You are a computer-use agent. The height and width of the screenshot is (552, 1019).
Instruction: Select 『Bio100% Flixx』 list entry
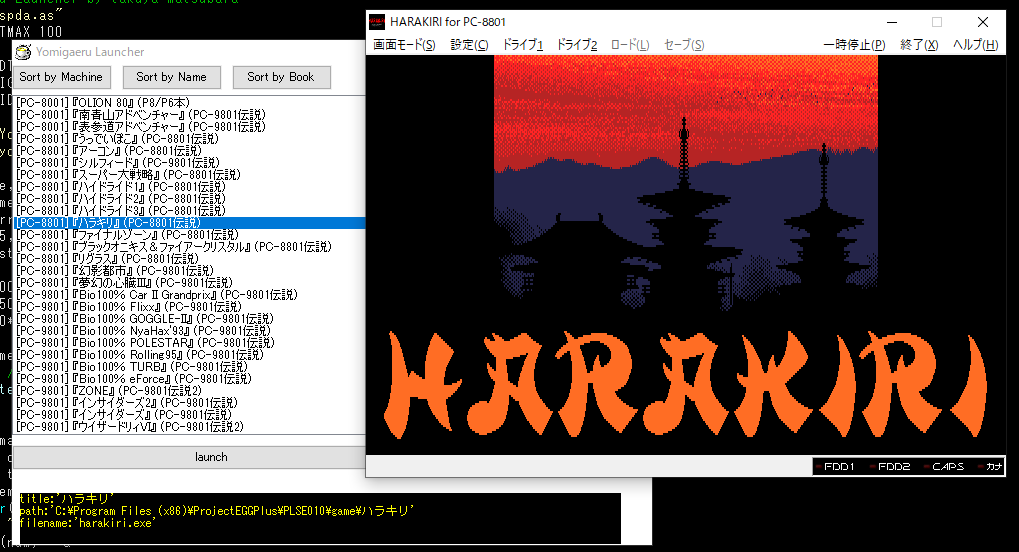pos(189,307)
